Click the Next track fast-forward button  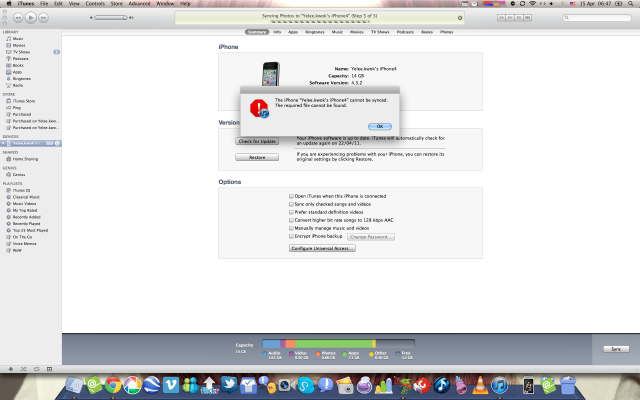[43, 18]
